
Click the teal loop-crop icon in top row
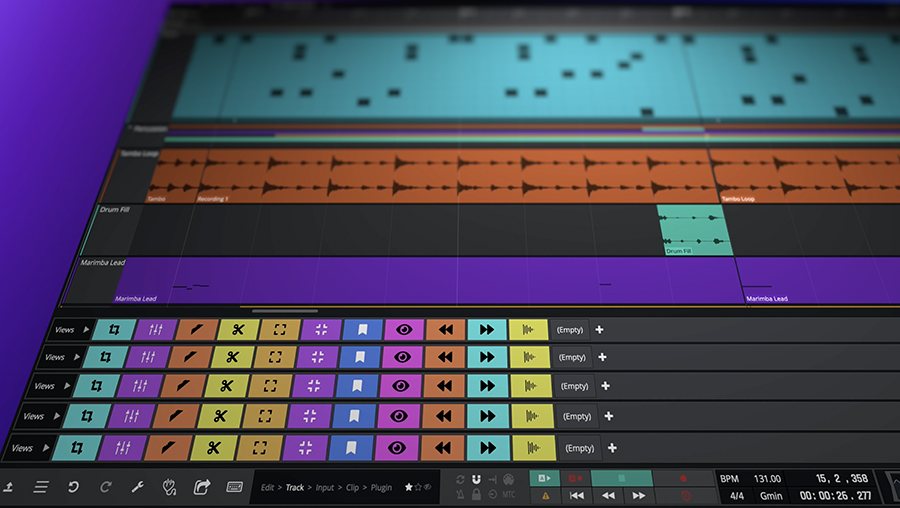coord(114,329)
